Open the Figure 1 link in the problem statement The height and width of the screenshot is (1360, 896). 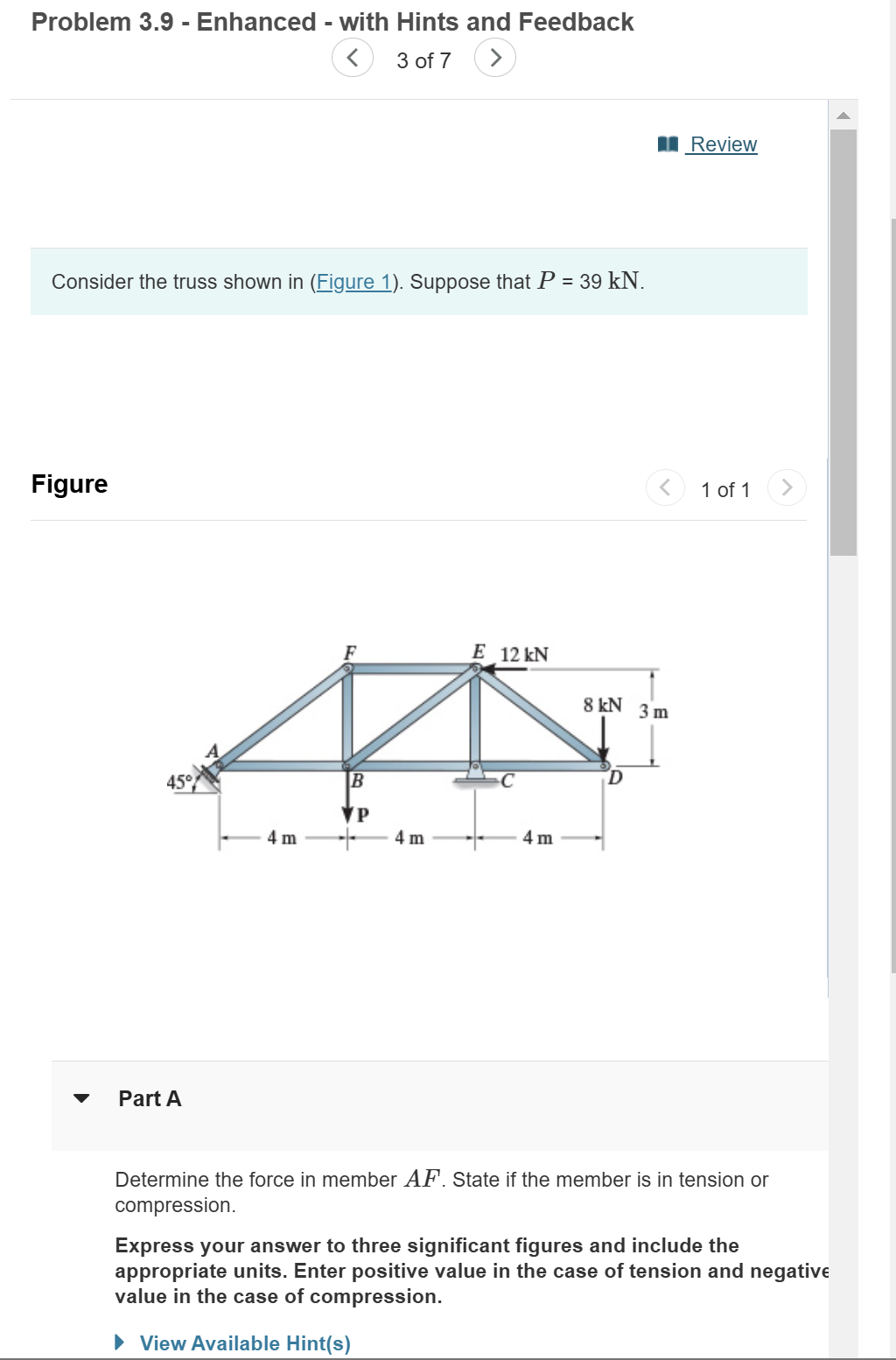tap(353, 282)
